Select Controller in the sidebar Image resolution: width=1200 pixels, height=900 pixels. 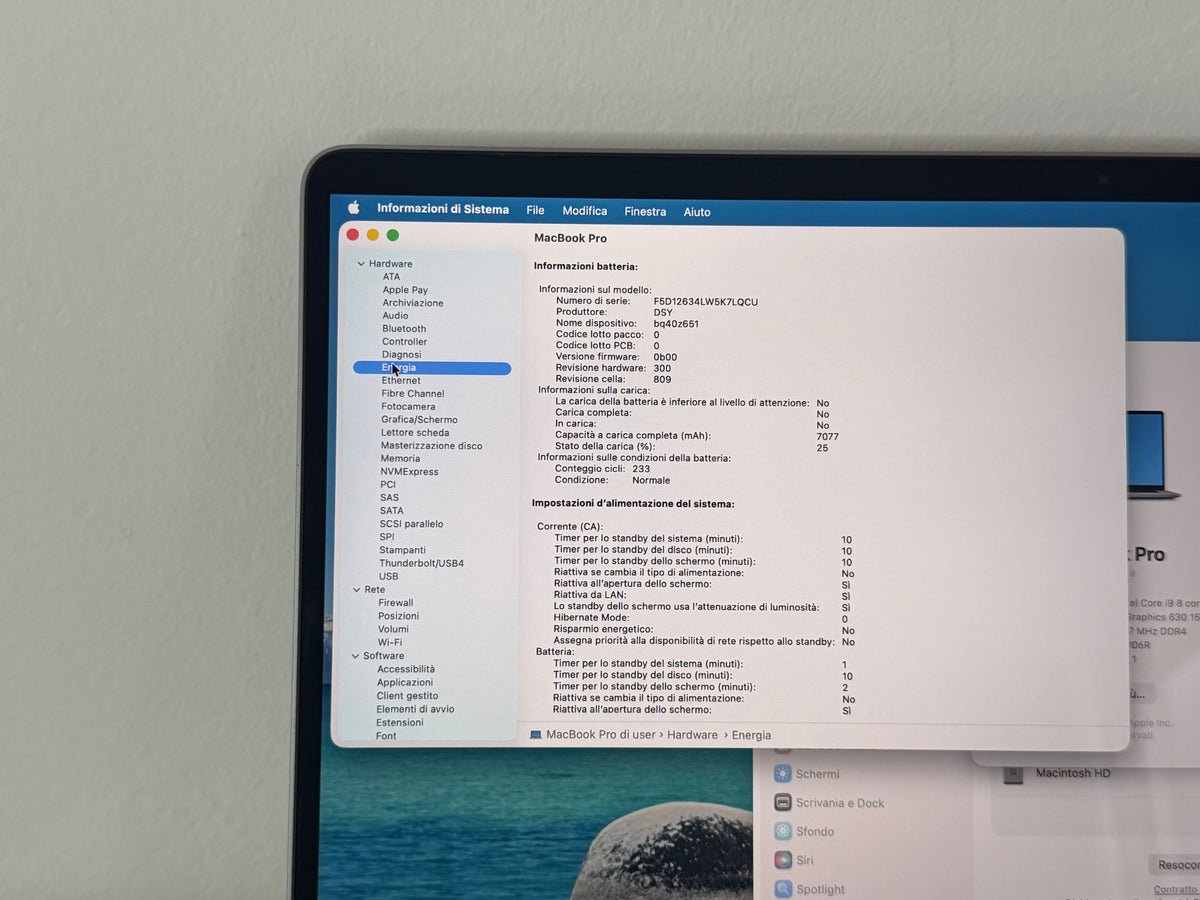404,342
